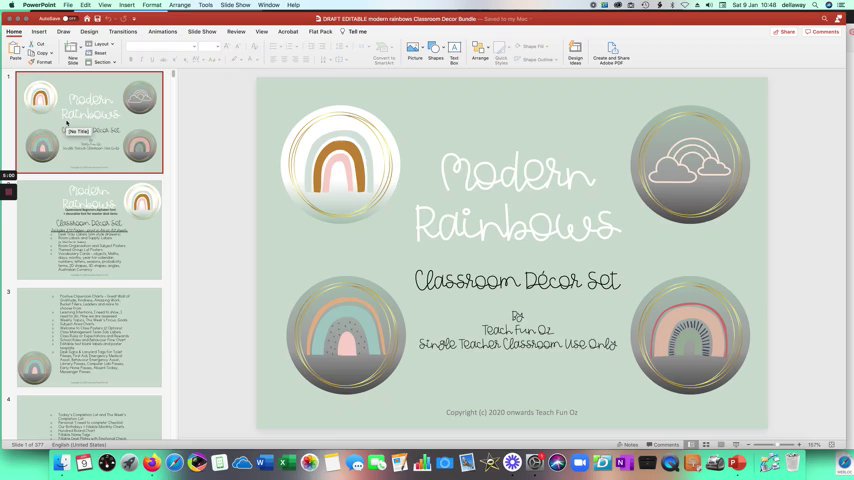Viewport: 854px width, 480px height.
Task: Open the Format menu in menu bar
Action: tap(152, 5)
